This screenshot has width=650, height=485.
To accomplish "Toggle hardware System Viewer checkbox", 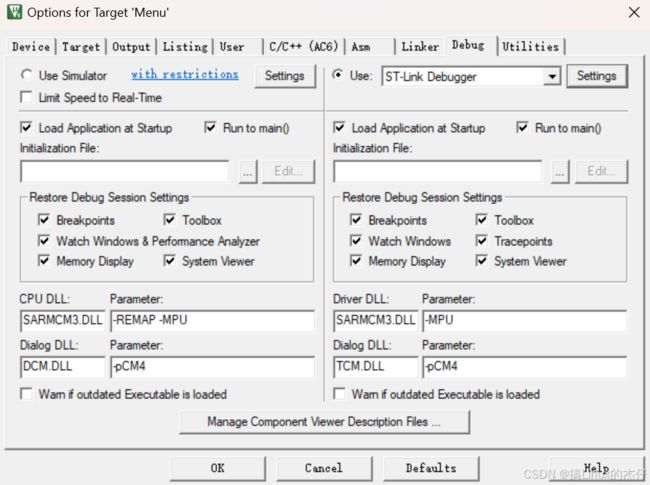I will (481, 261).
